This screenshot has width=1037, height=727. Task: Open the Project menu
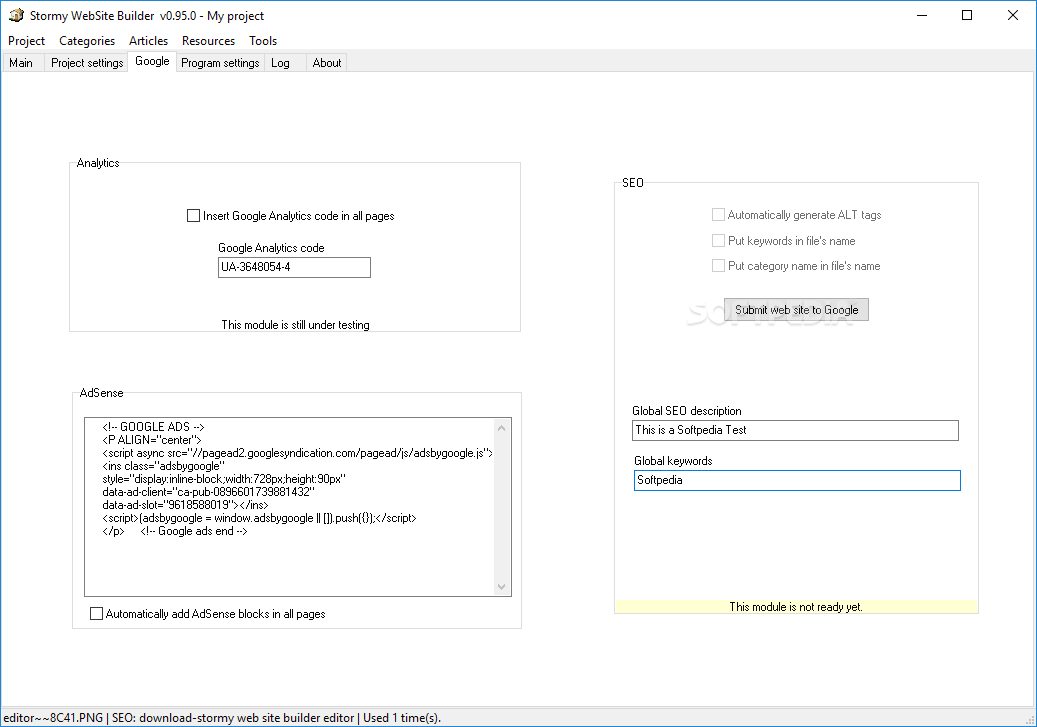click(x=26, y=41)
